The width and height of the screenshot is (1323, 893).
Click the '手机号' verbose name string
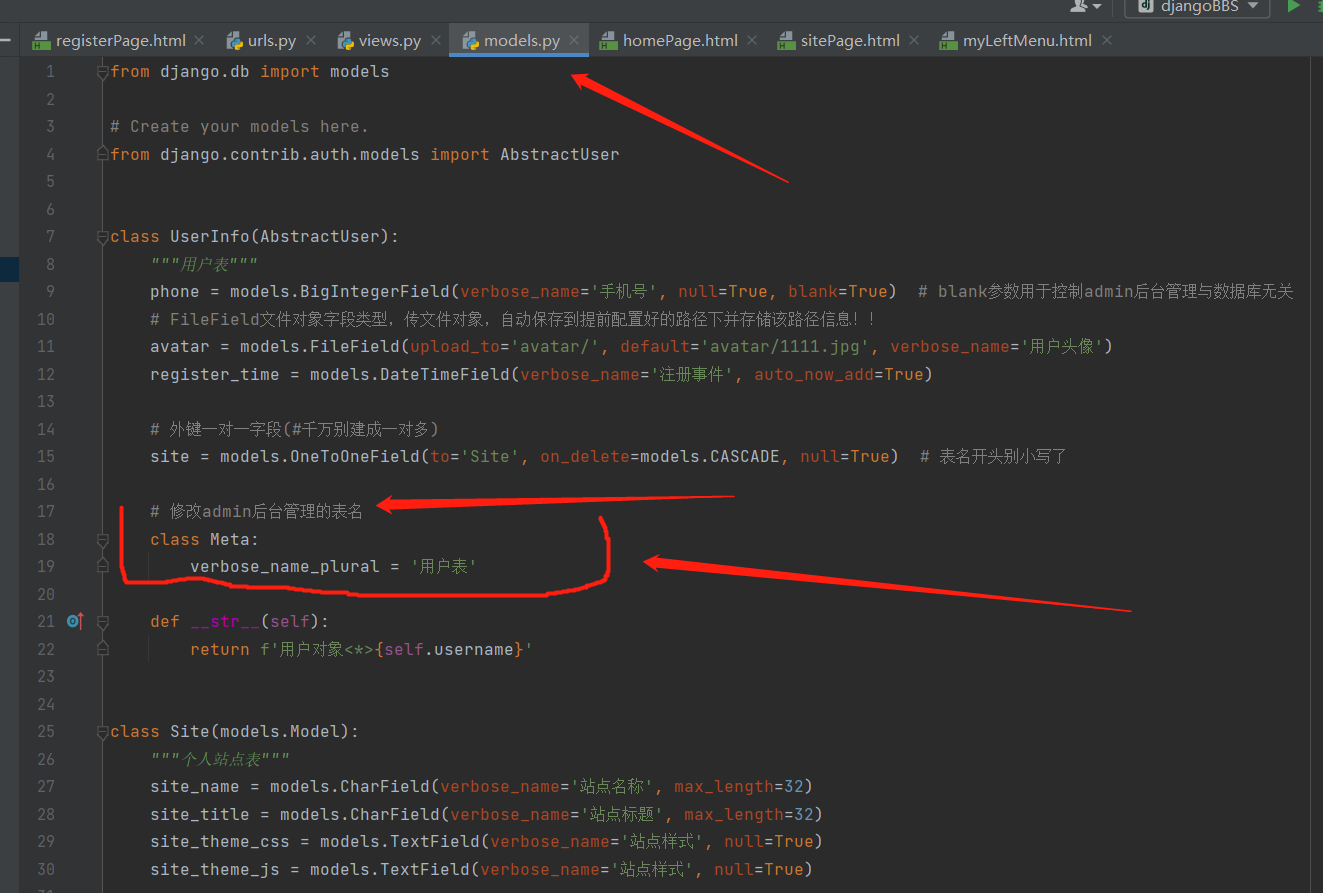tap(624, 292)
